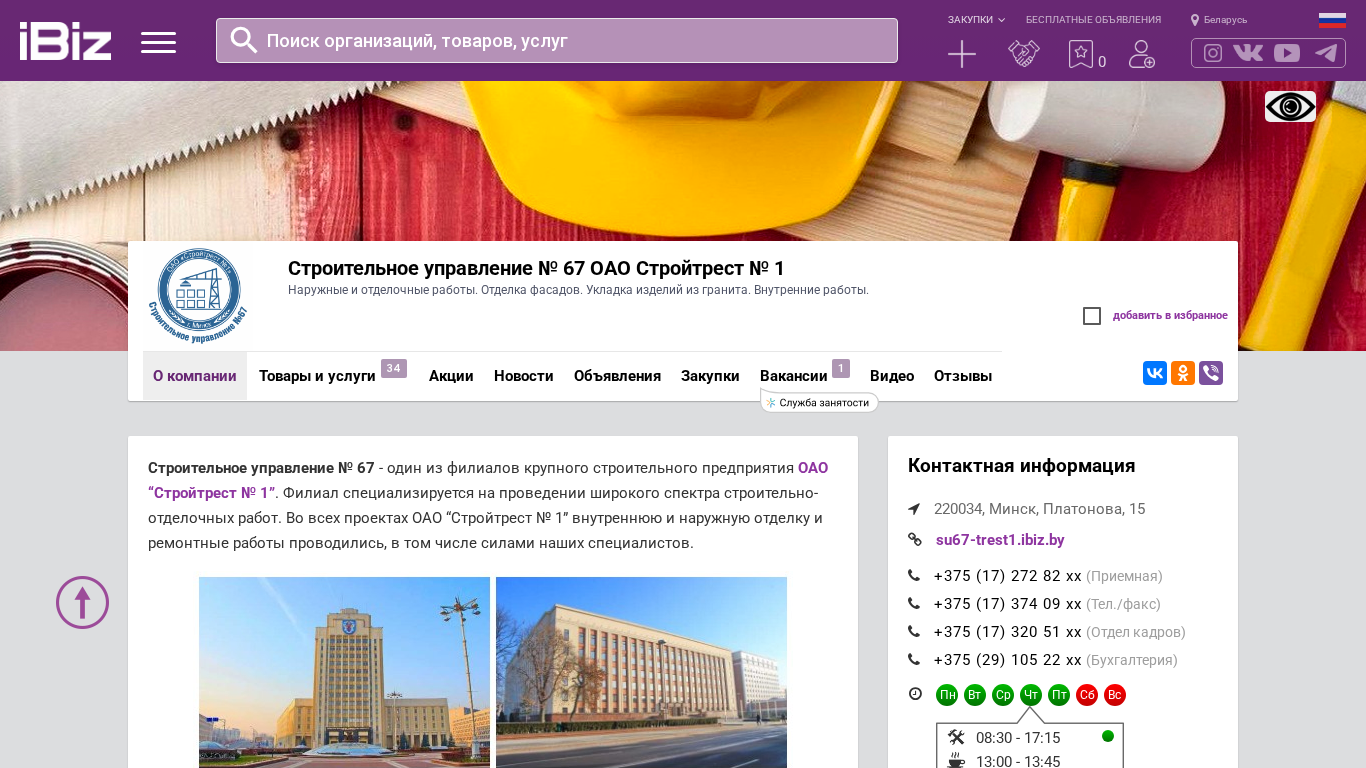Image resolution: width=1366 pixels, height=768 pixels.
Task: Open company 'Закупки' tab
Action: click(x=710, y=376)
